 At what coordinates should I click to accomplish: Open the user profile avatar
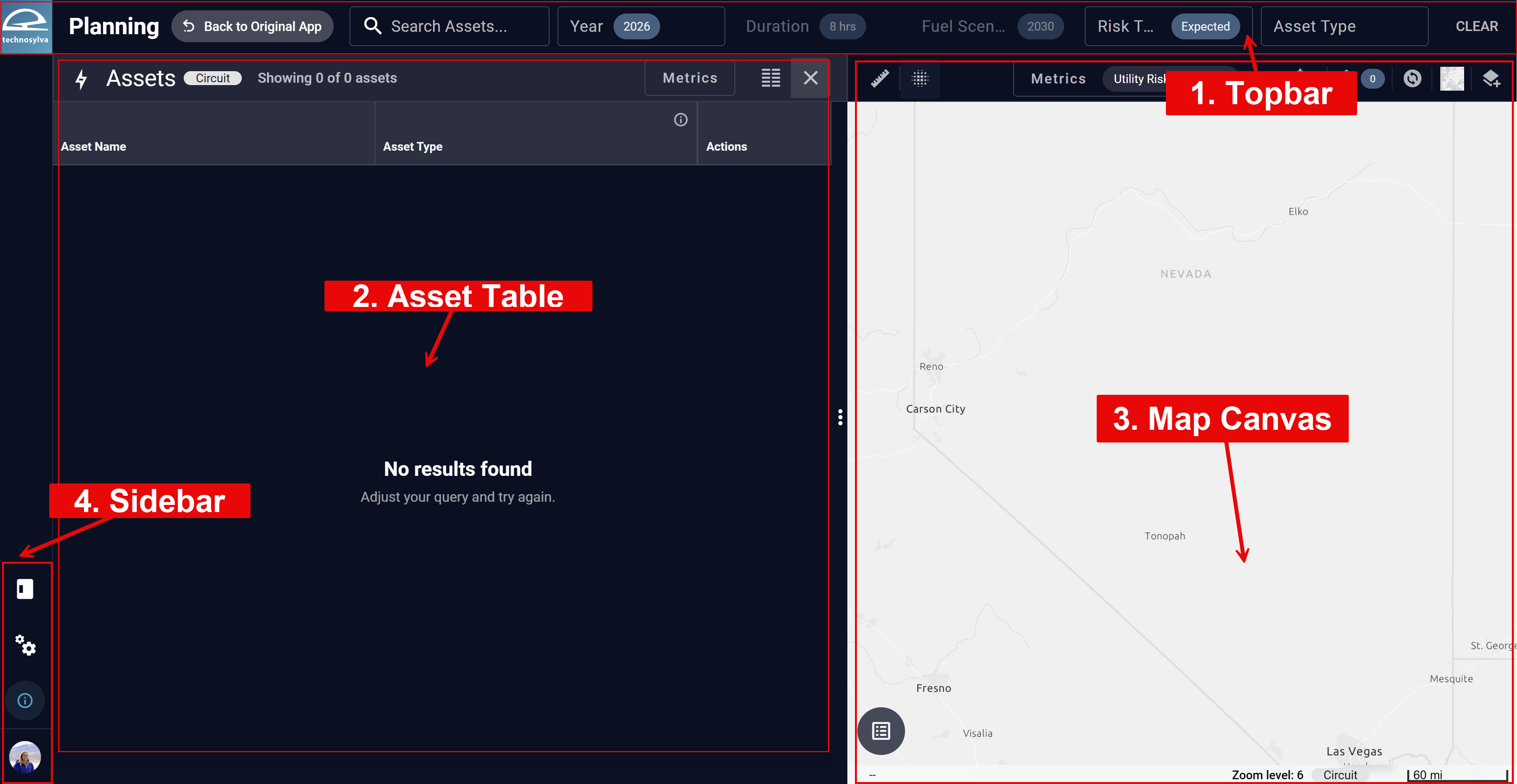25,756
